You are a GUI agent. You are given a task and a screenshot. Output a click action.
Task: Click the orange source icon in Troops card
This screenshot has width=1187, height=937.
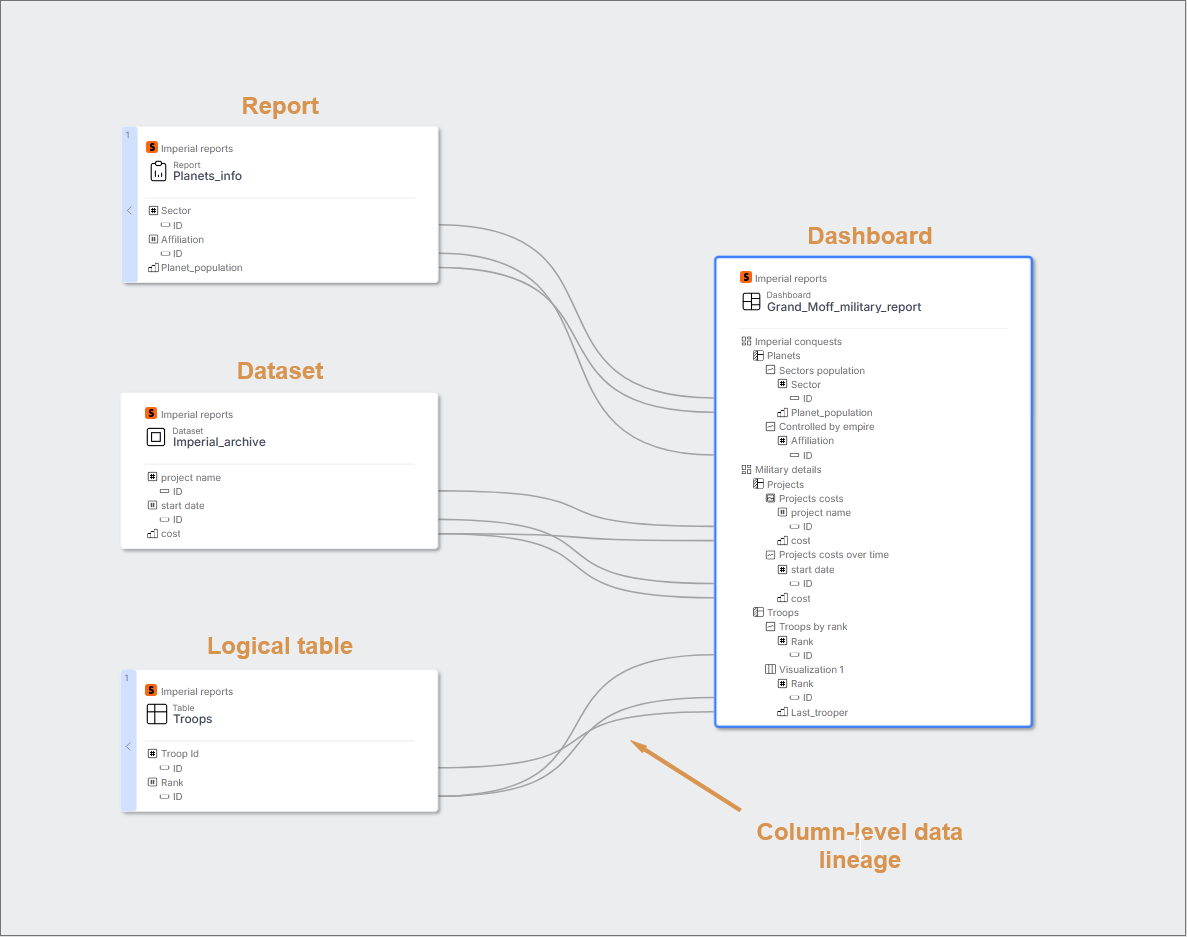pyautogui.click(x=151, y=690)
